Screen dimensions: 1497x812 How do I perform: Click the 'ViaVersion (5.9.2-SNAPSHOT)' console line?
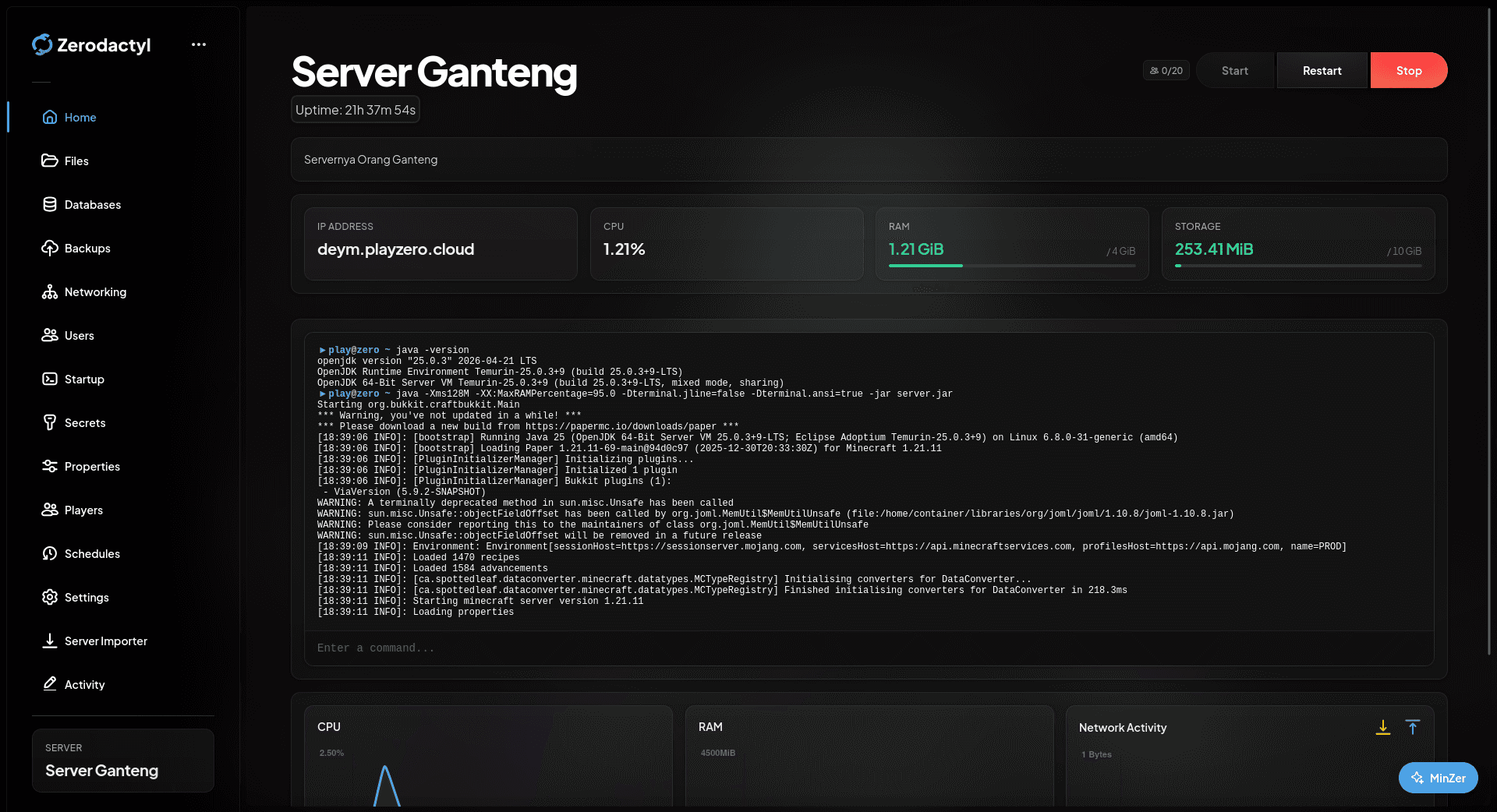[404, 492]
